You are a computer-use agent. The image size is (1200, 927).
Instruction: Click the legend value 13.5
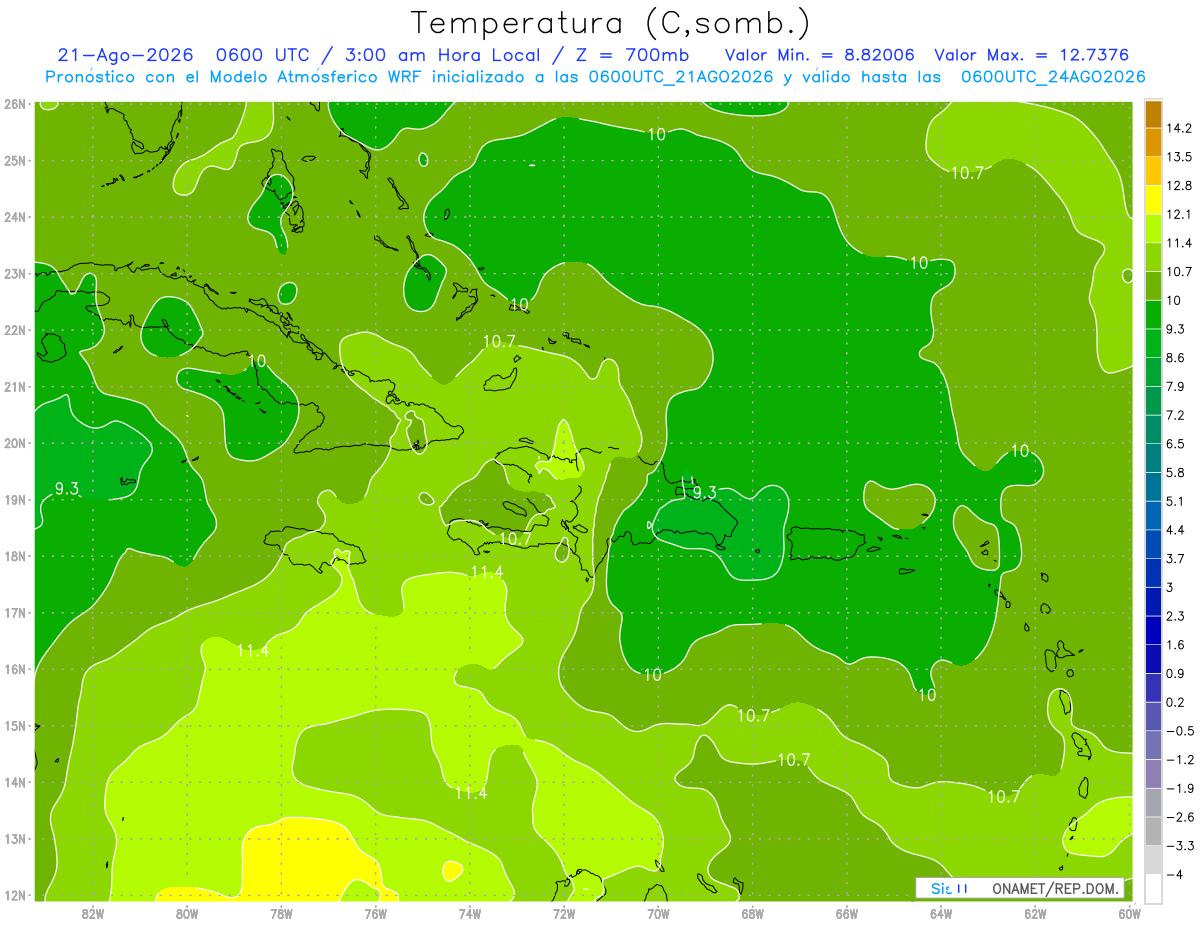pos(1180,157)
